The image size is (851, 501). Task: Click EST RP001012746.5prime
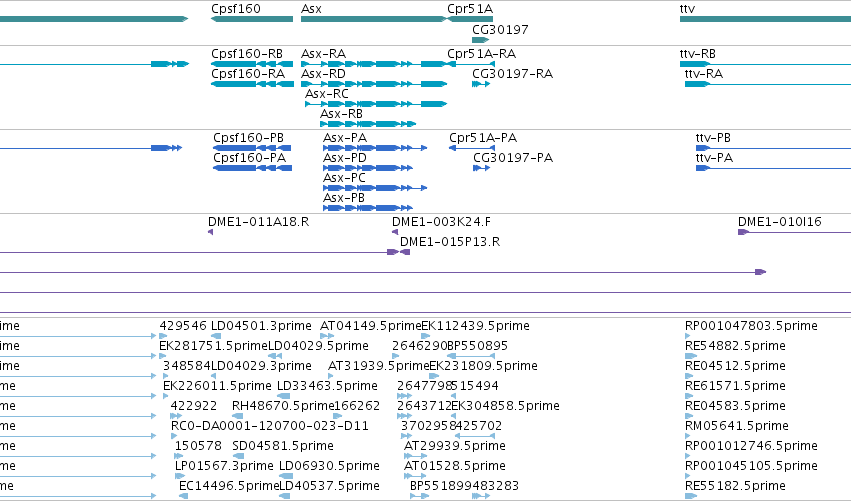click(x=751, y=447)
